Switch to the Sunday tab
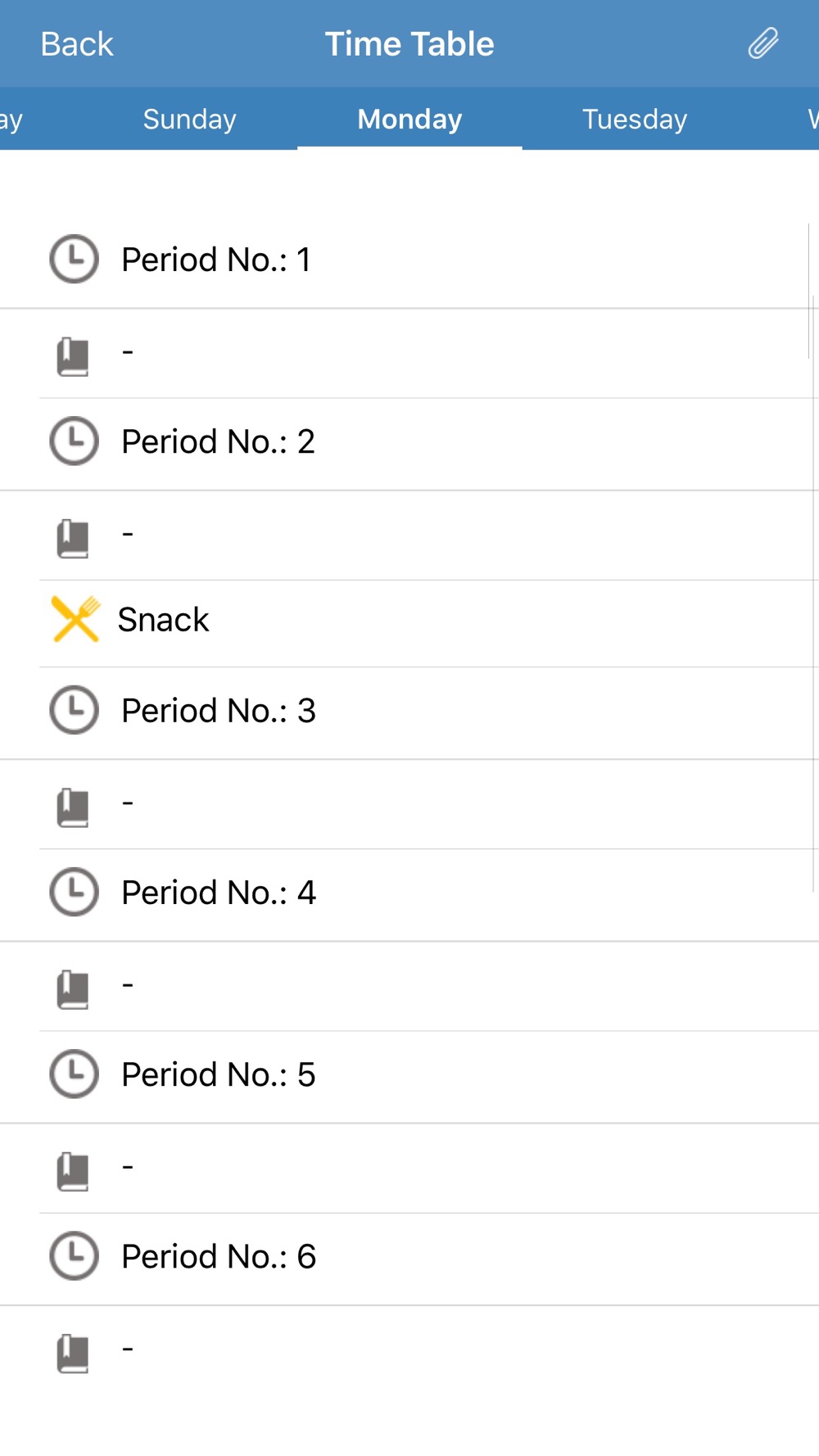The width and height of the screenshot is (819, 1456). (189, 120)
